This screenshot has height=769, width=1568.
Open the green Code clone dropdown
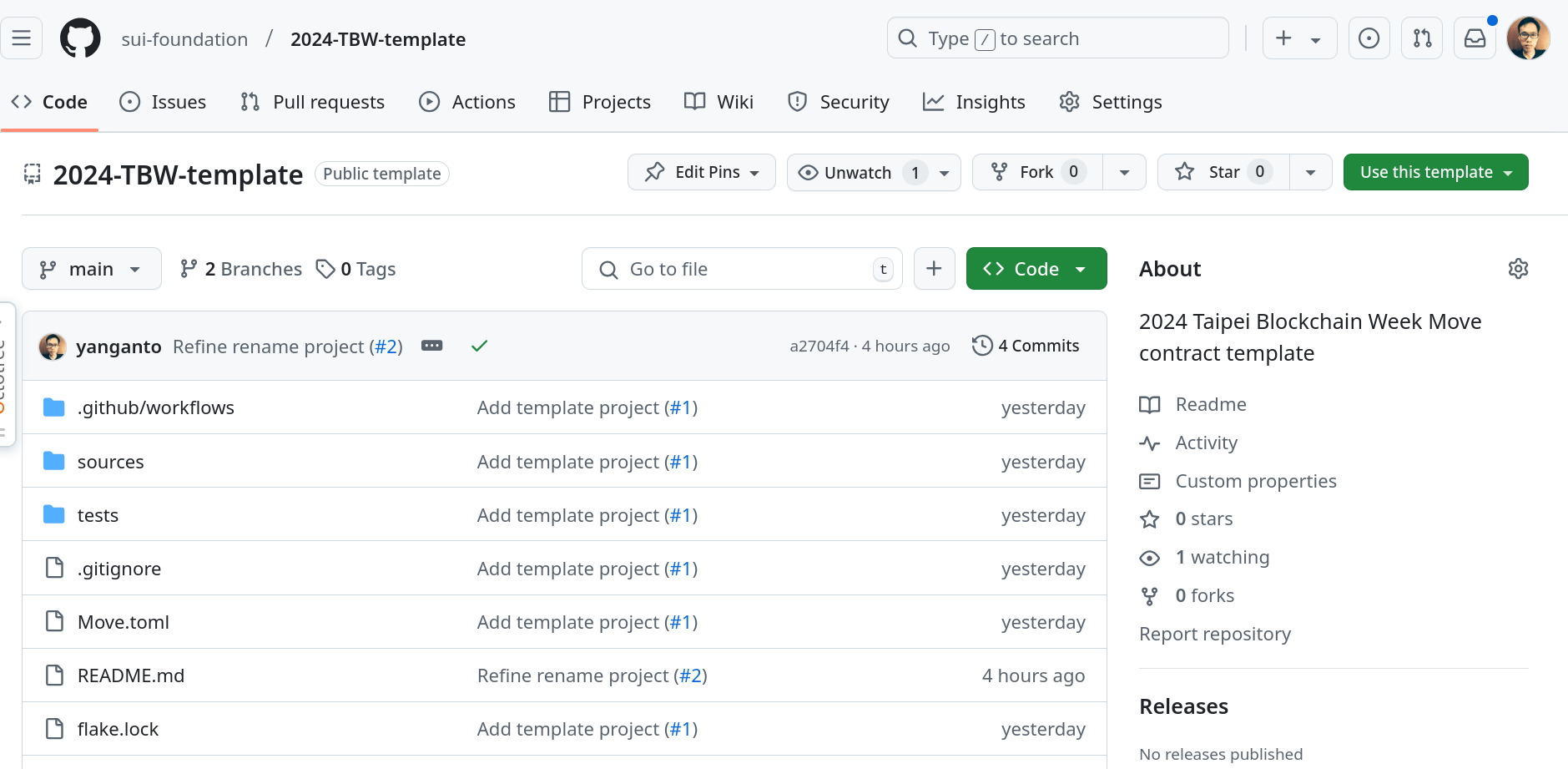(1036, 269)
